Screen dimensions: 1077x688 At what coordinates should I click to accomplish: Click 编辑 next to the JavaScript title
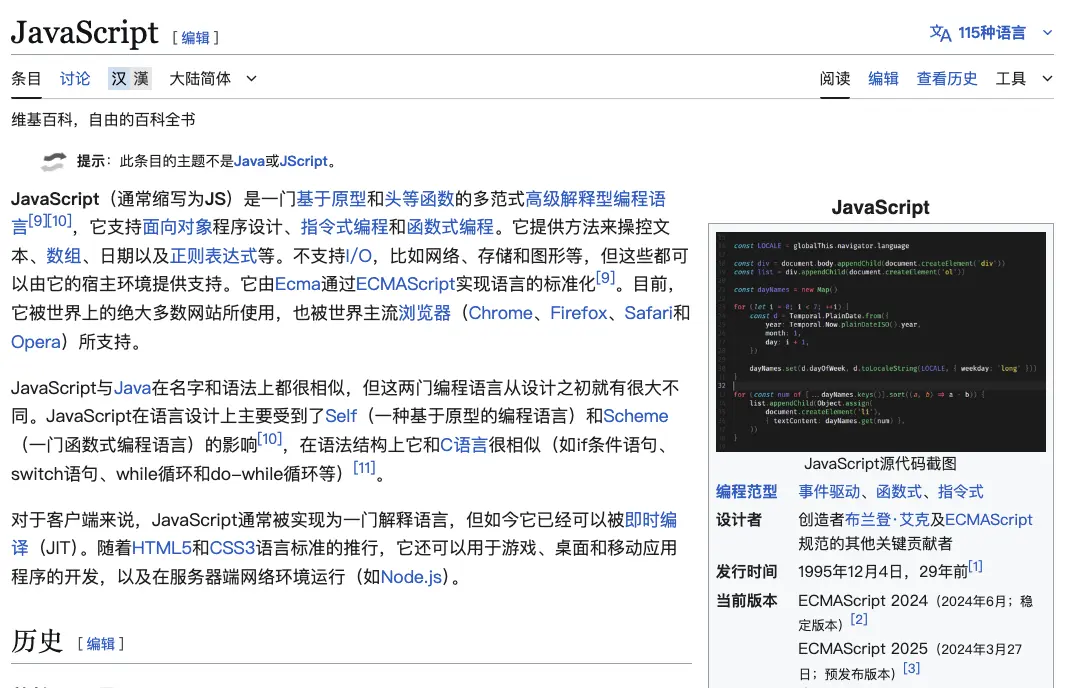click(196, 37)
